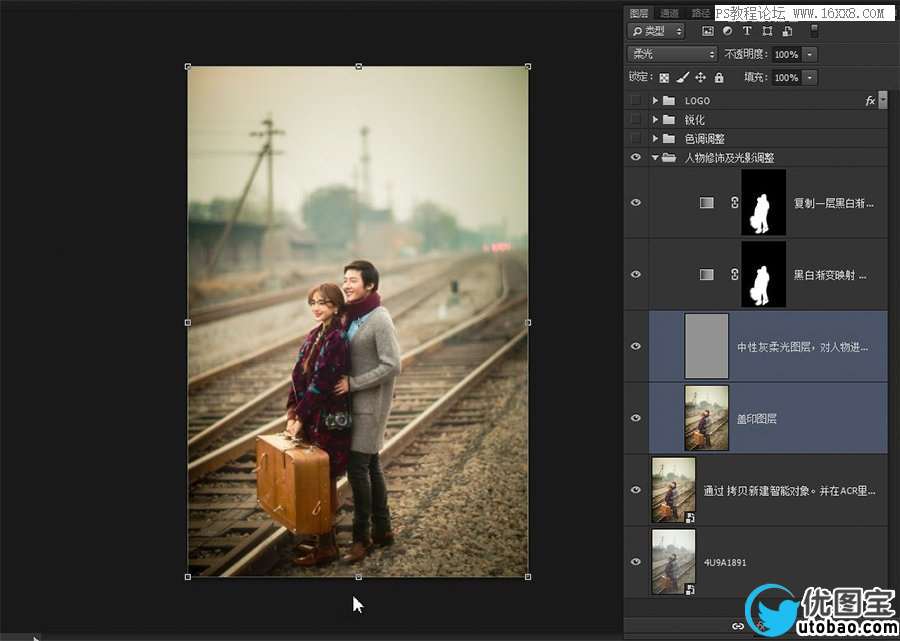The height and width of the screenshot is (641, 900).
Task: Show the hidden LOGO group
Action: 636,101
